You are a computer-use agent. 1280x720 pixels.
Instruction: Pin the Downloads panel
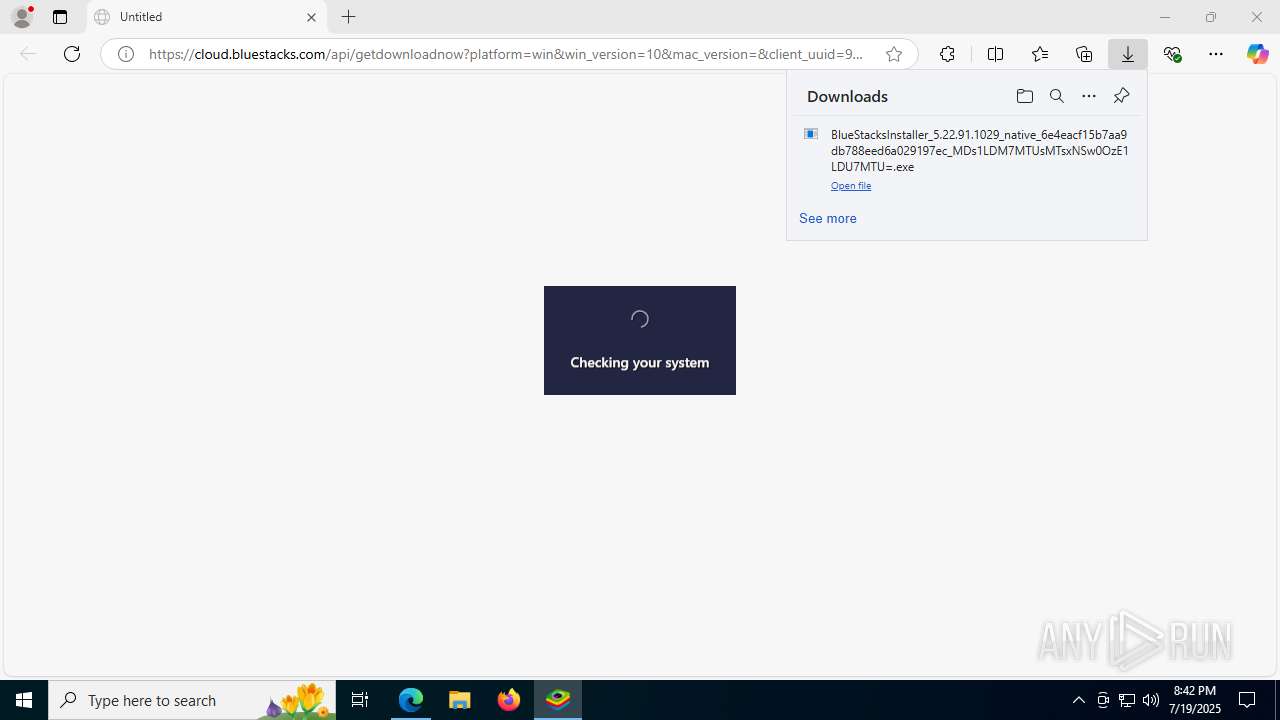1121,96
